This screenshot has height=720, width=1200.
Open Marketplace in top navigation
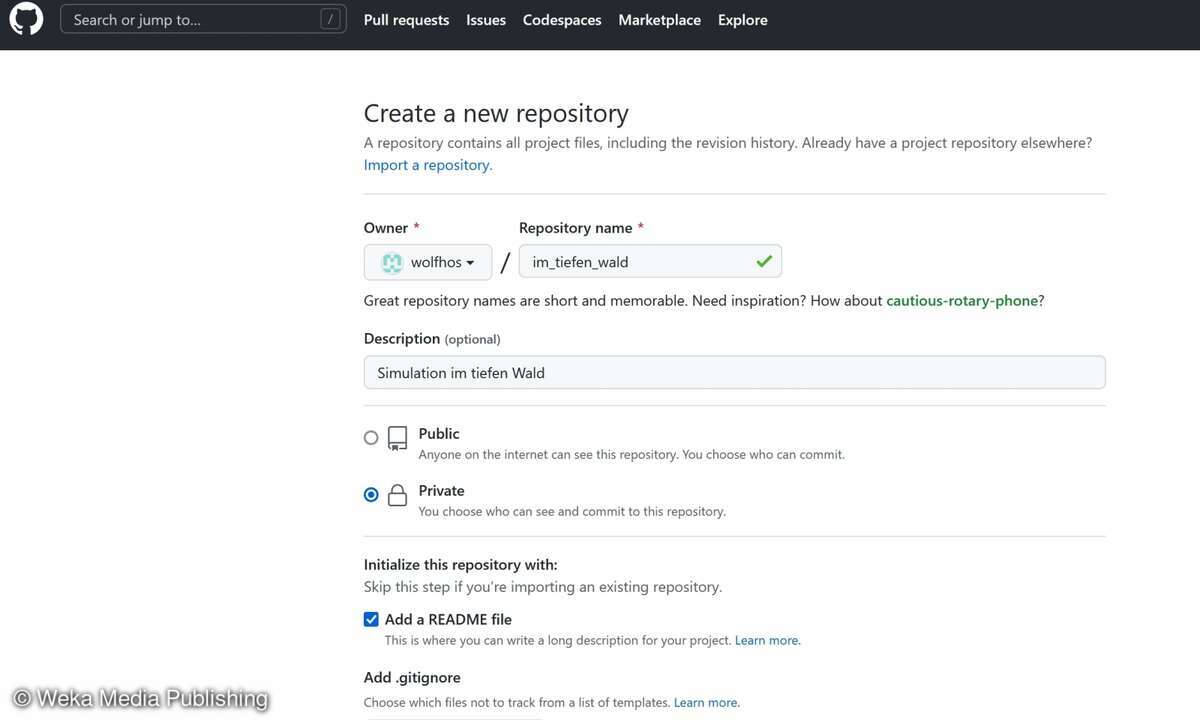click(660, 20)
